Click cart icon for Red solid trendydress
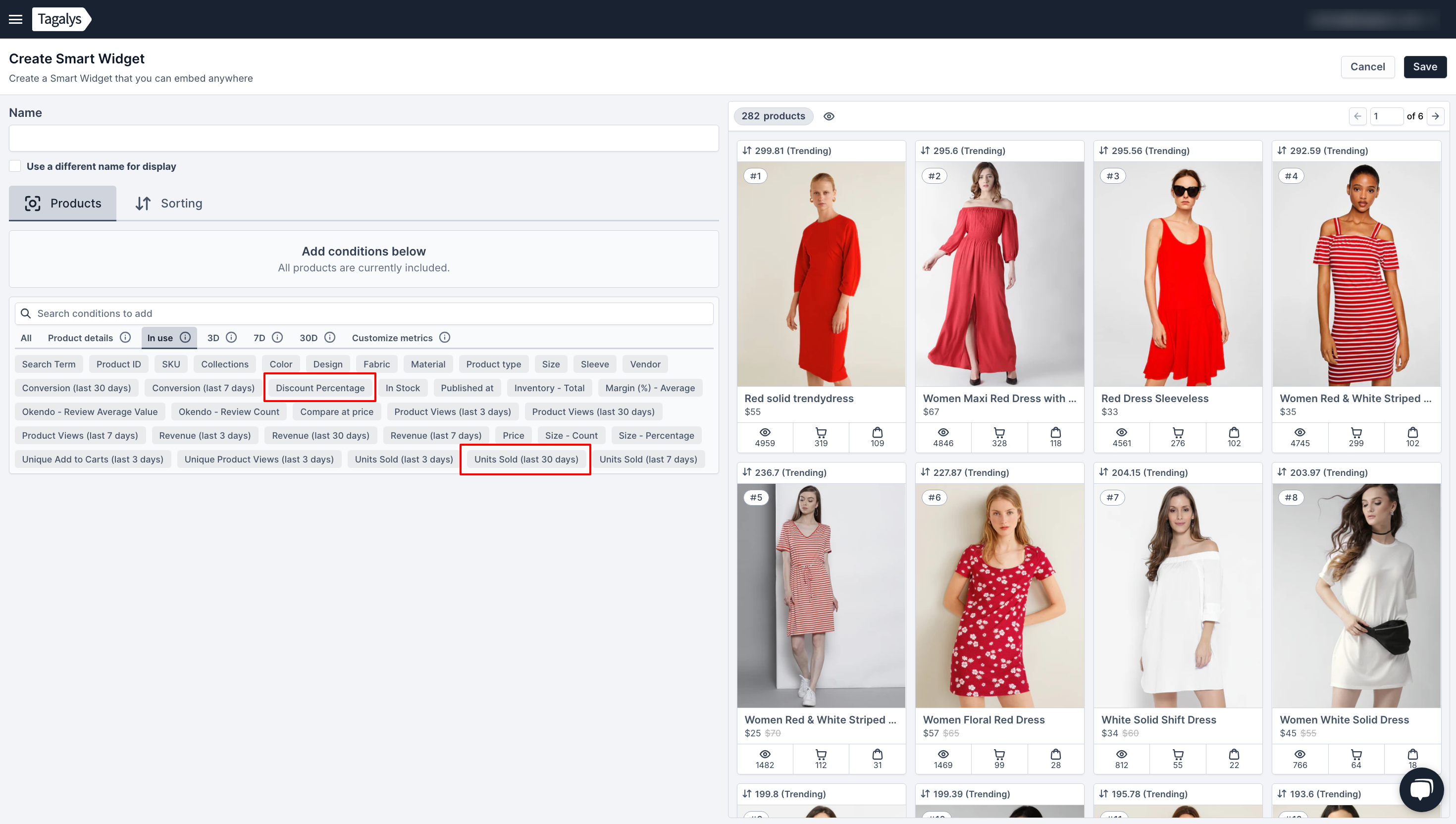1456x824 pixels. (x=821, y=432)
